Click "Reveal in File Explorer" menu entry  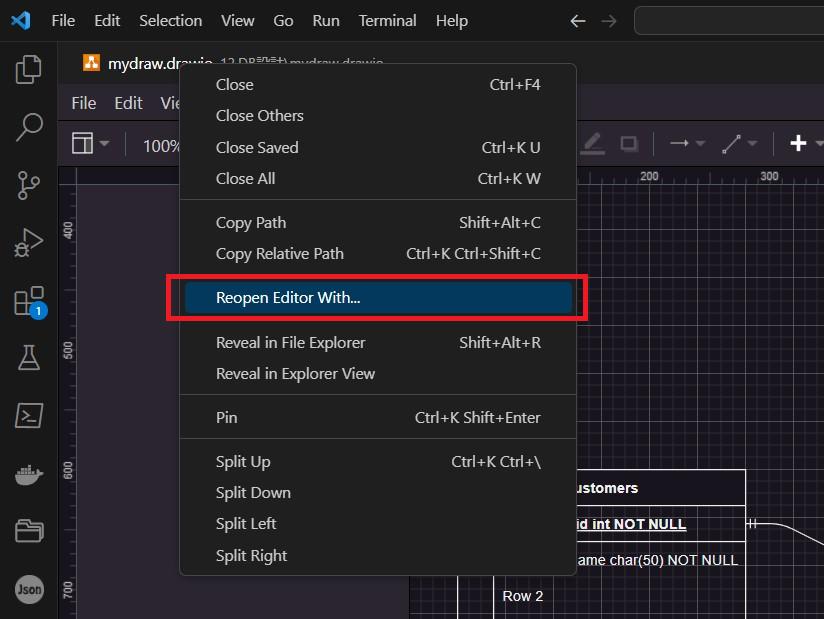coord(291,343)
